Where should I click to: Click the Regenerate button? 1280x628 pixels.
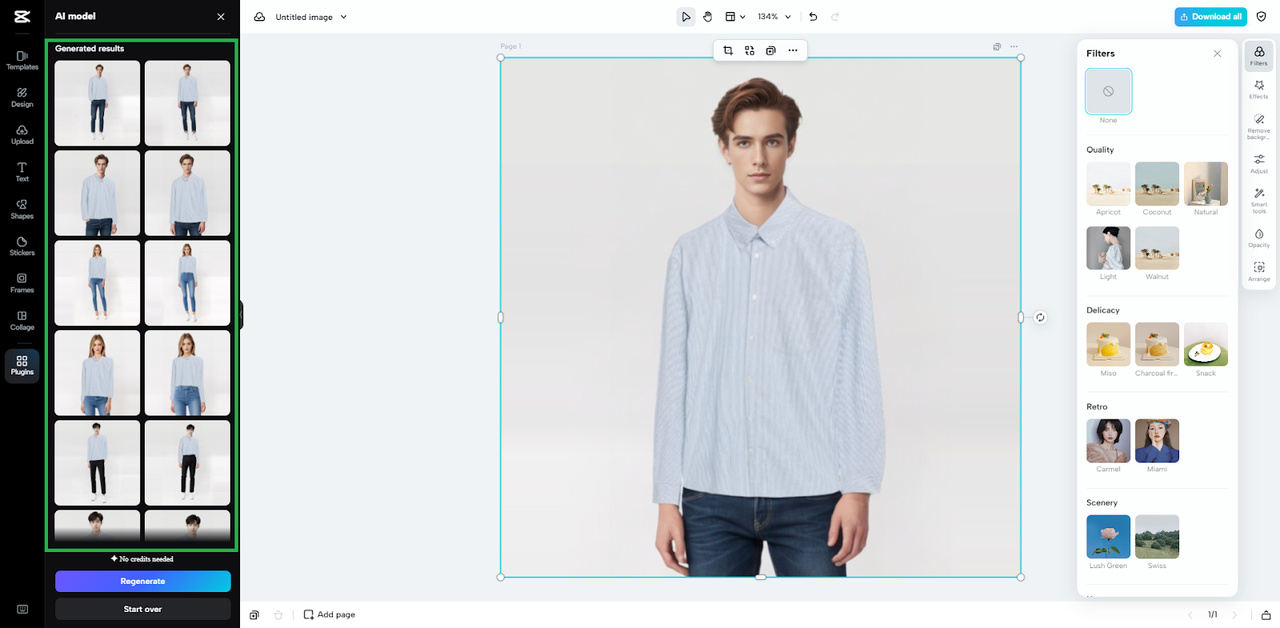143,581
